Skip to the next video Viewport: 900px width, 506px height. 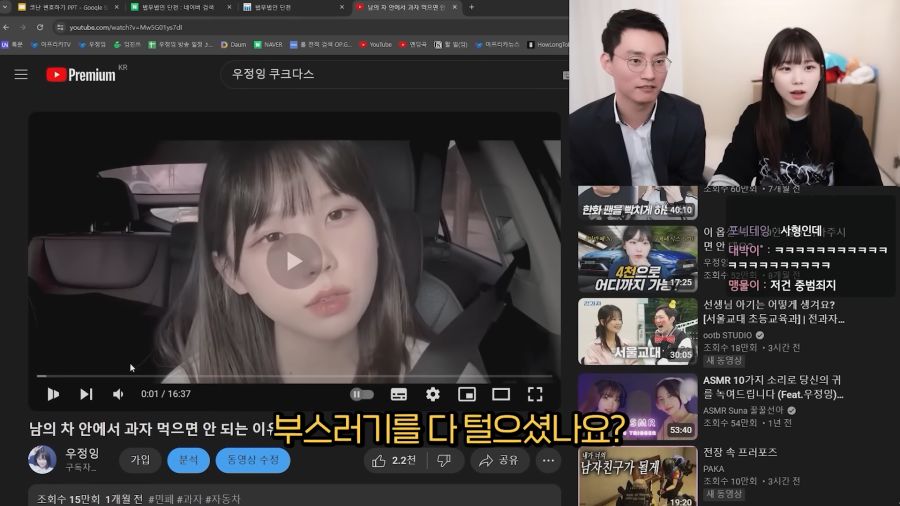[x=86, y=394]
